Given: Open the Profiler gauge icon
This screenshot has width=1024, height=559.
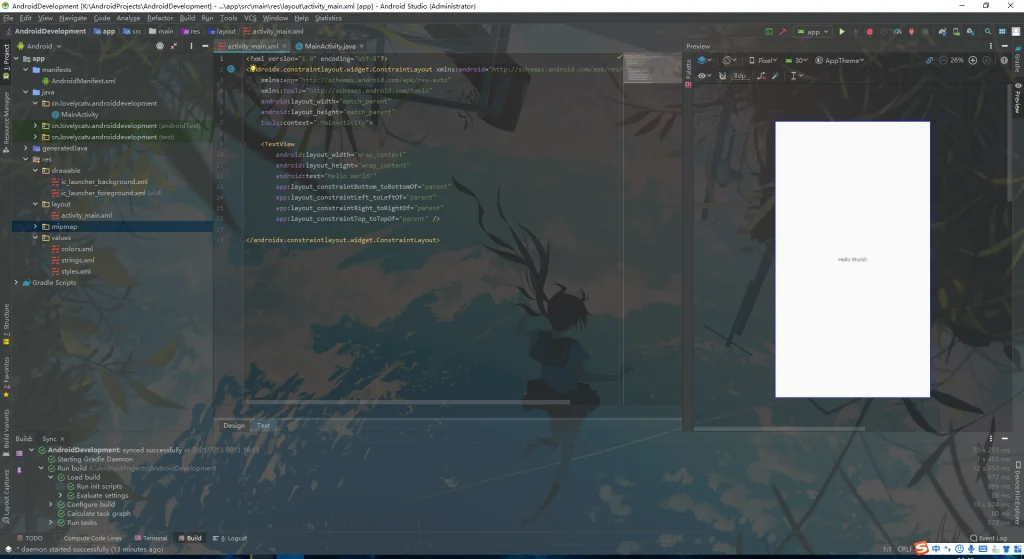Looking at the screenshot, I should [897, 31].
